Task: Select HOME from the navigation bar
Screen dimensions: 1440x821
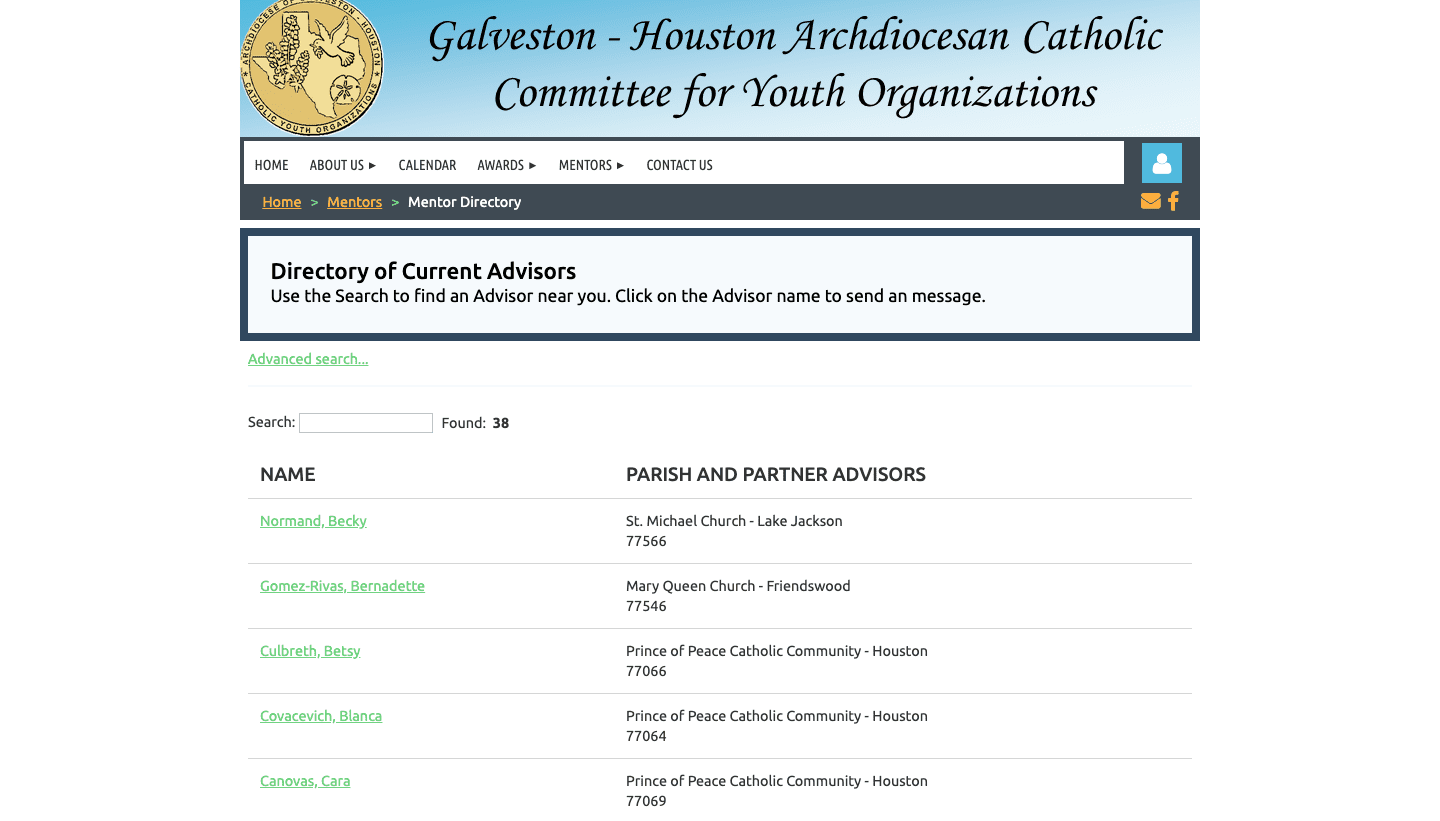Action: pos(271,164)
